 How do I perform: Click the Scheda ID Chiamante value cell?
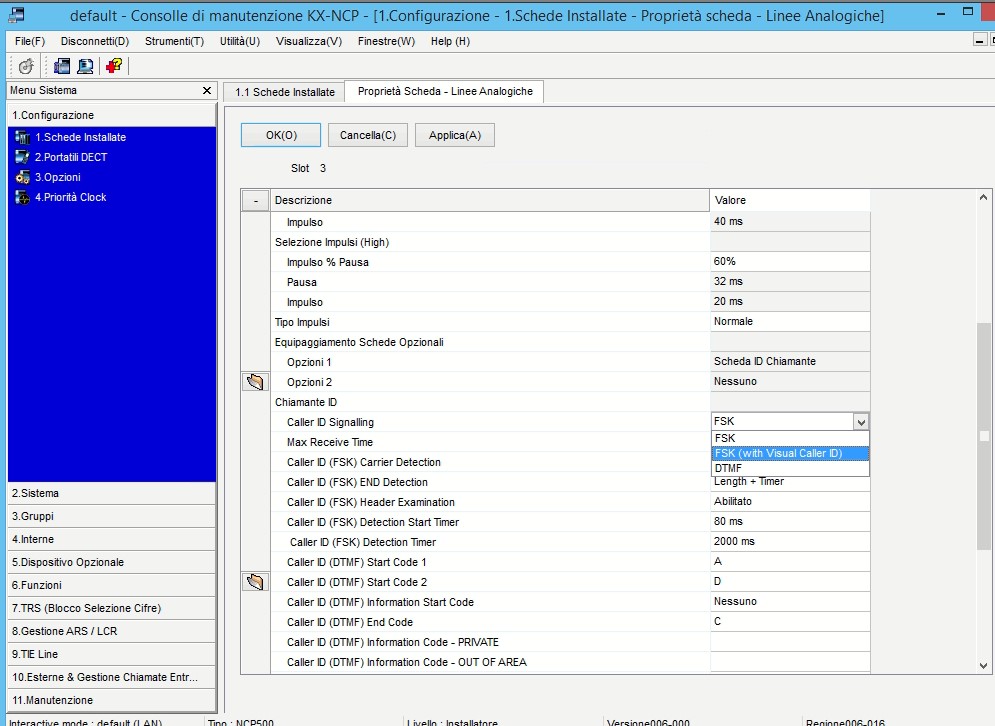pyautogui.click(x=790, y=361)
